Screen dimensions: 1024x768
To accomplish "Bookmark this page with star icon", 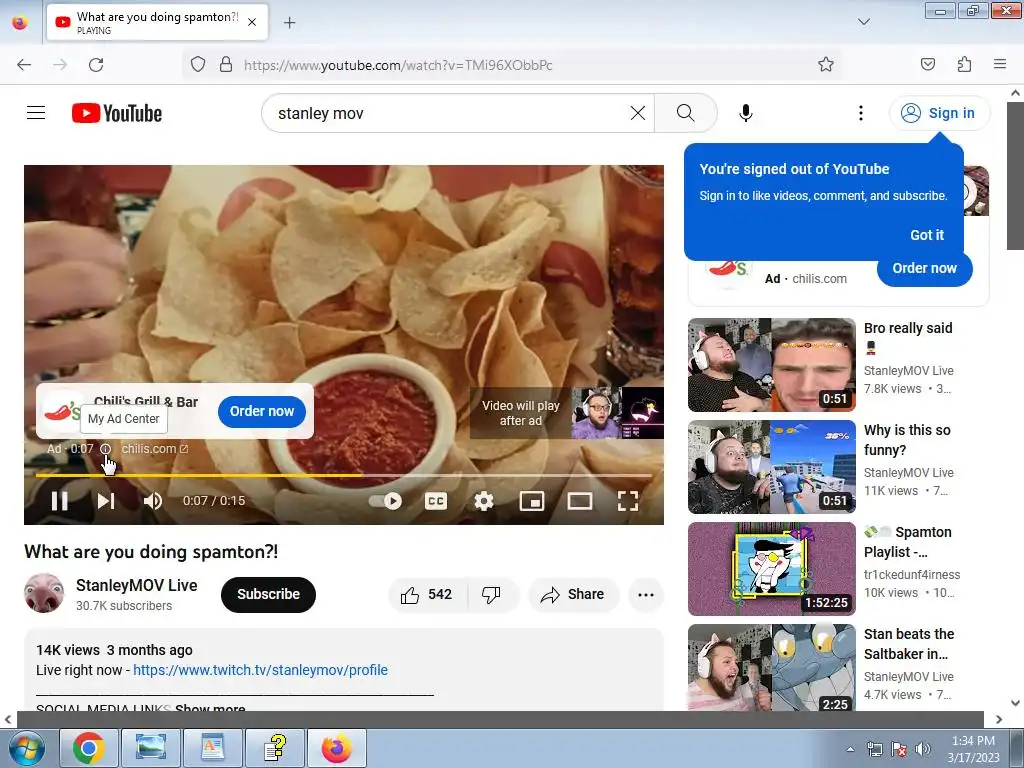I will click(825, 65).
